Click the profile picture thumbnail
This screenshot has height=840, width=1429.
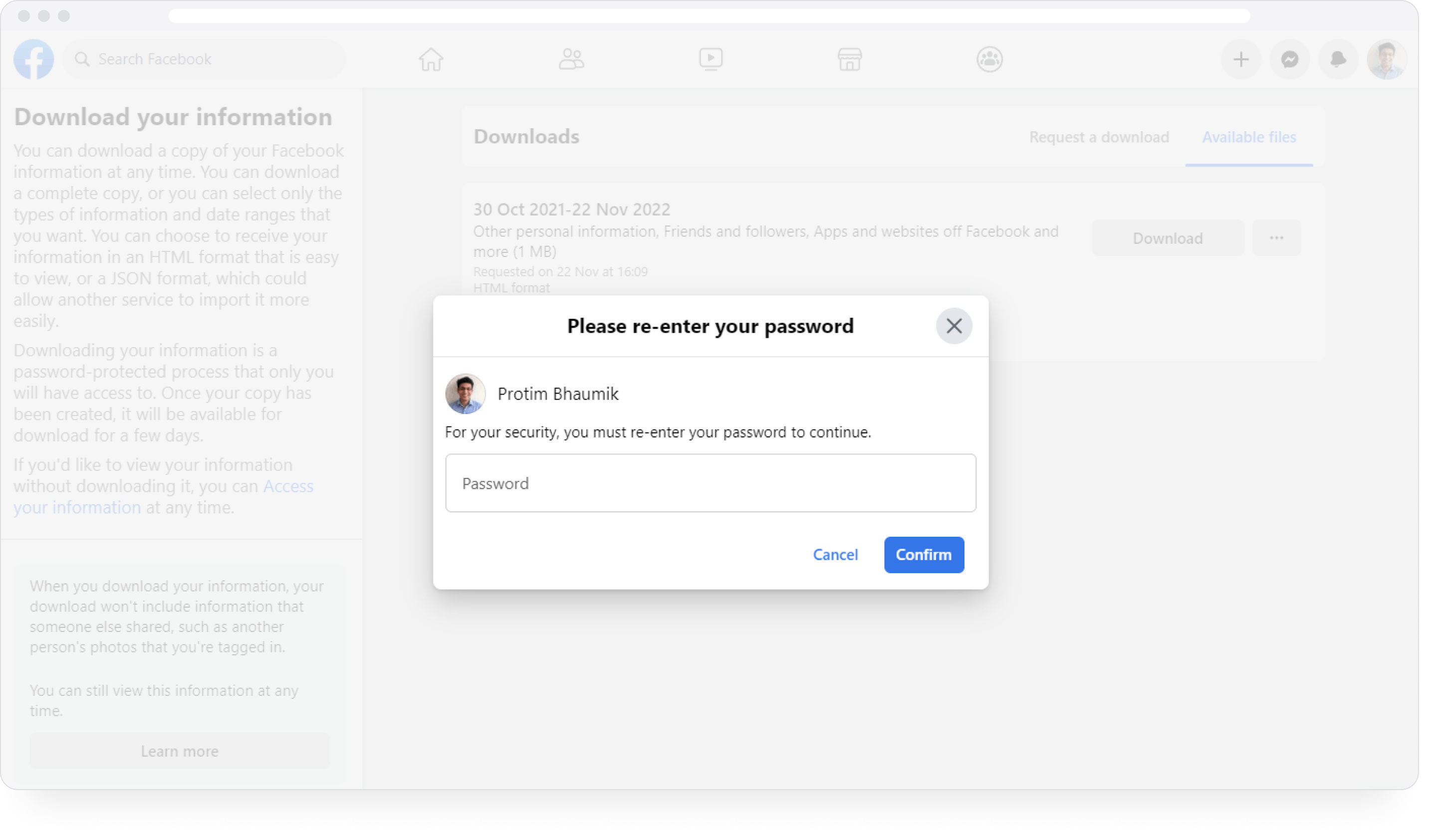465,394
